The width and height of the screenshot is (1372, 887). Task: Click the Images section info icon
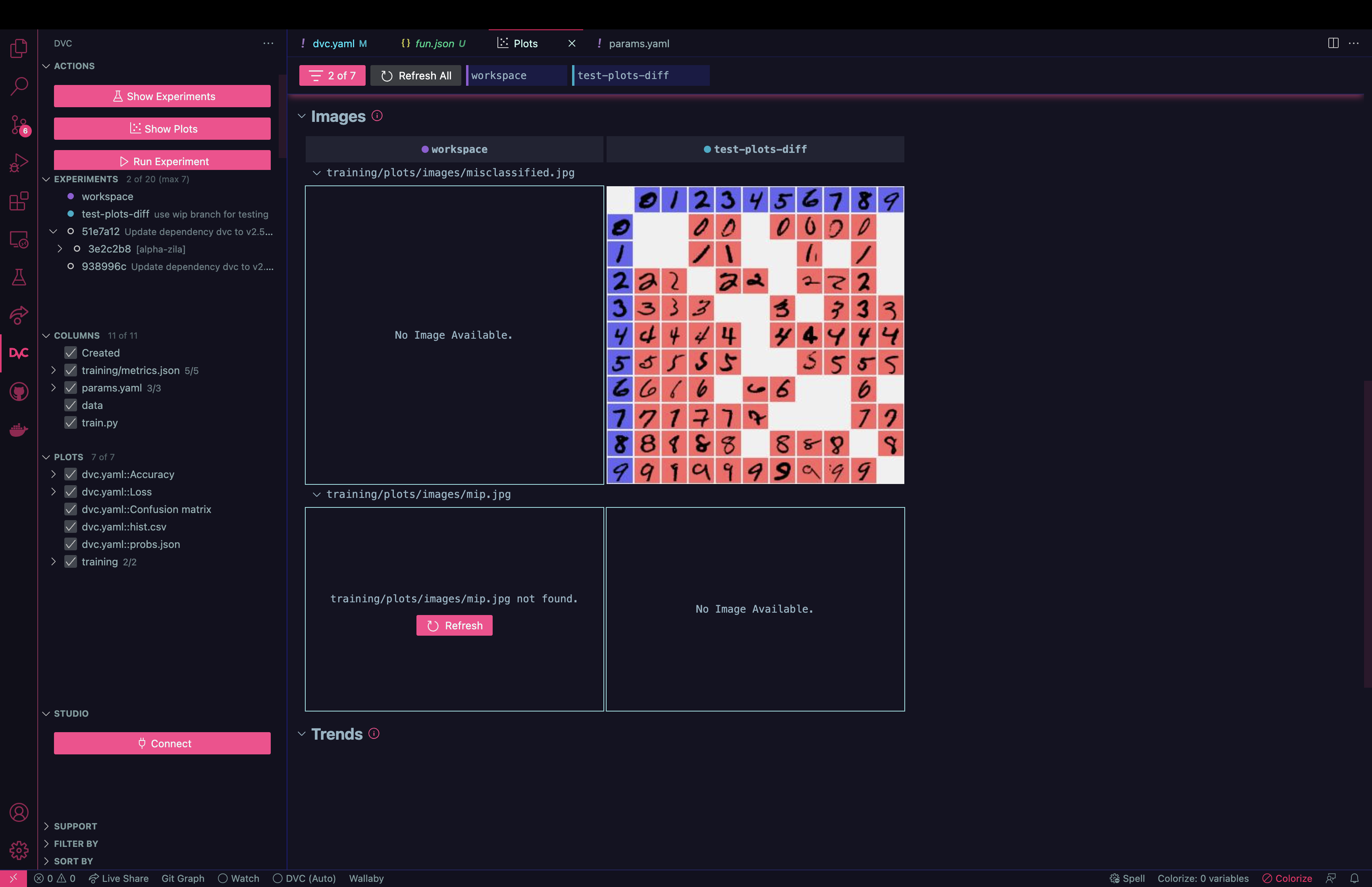pos(377,116)
